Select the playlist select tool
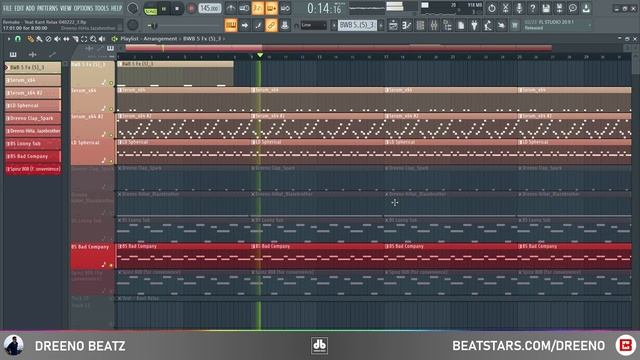 (84, 39)
